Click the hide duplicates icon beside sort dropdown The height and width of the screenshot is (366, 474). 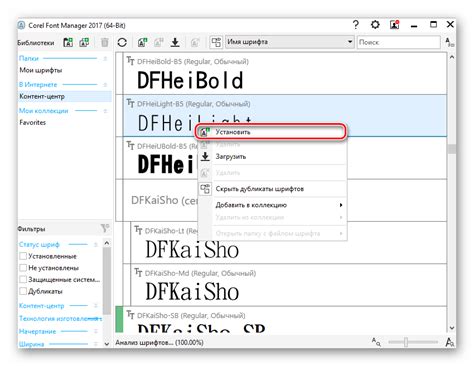(x=216, y=42)
